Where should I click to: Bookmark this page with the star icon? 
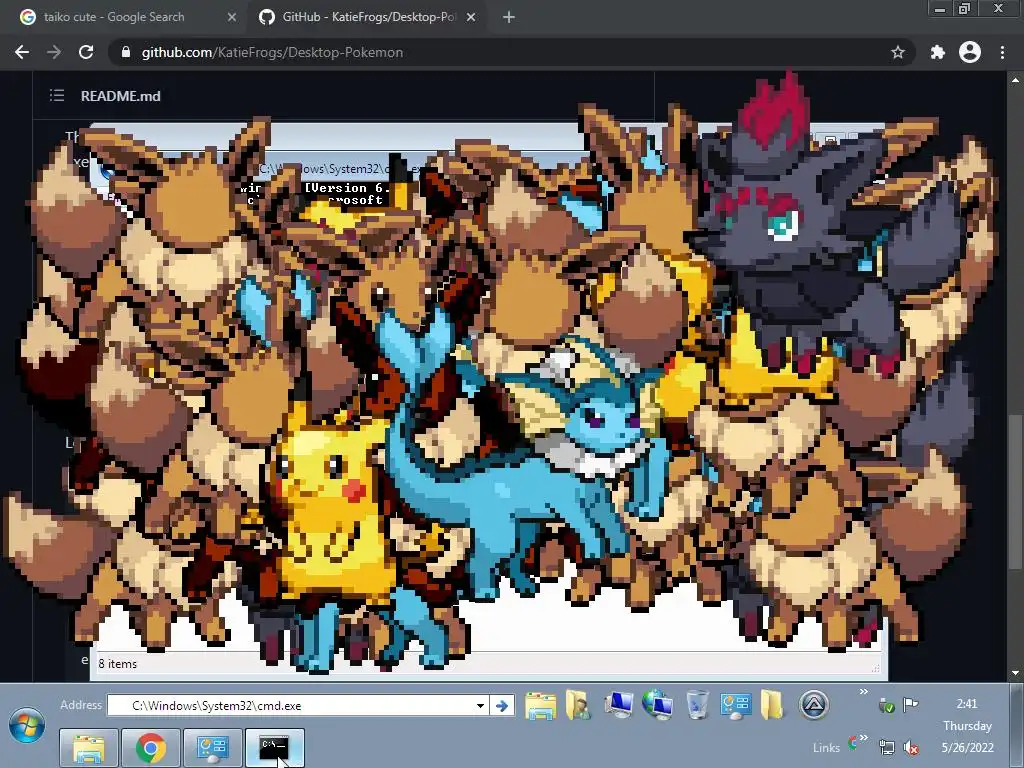click(x=898, y=52)
